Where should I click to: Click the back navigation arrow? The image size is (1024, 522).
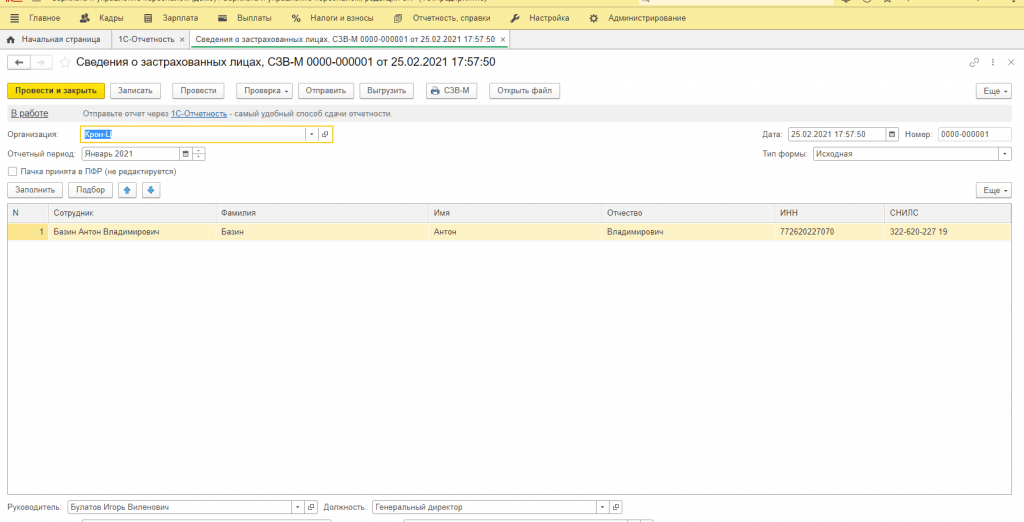pyautogui.click(x=19, y=62)
